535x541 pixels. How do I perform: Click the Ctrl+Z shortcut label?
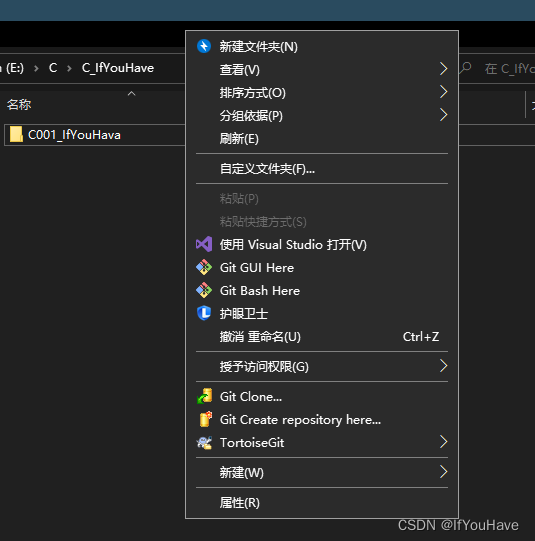tap(421, 337)
